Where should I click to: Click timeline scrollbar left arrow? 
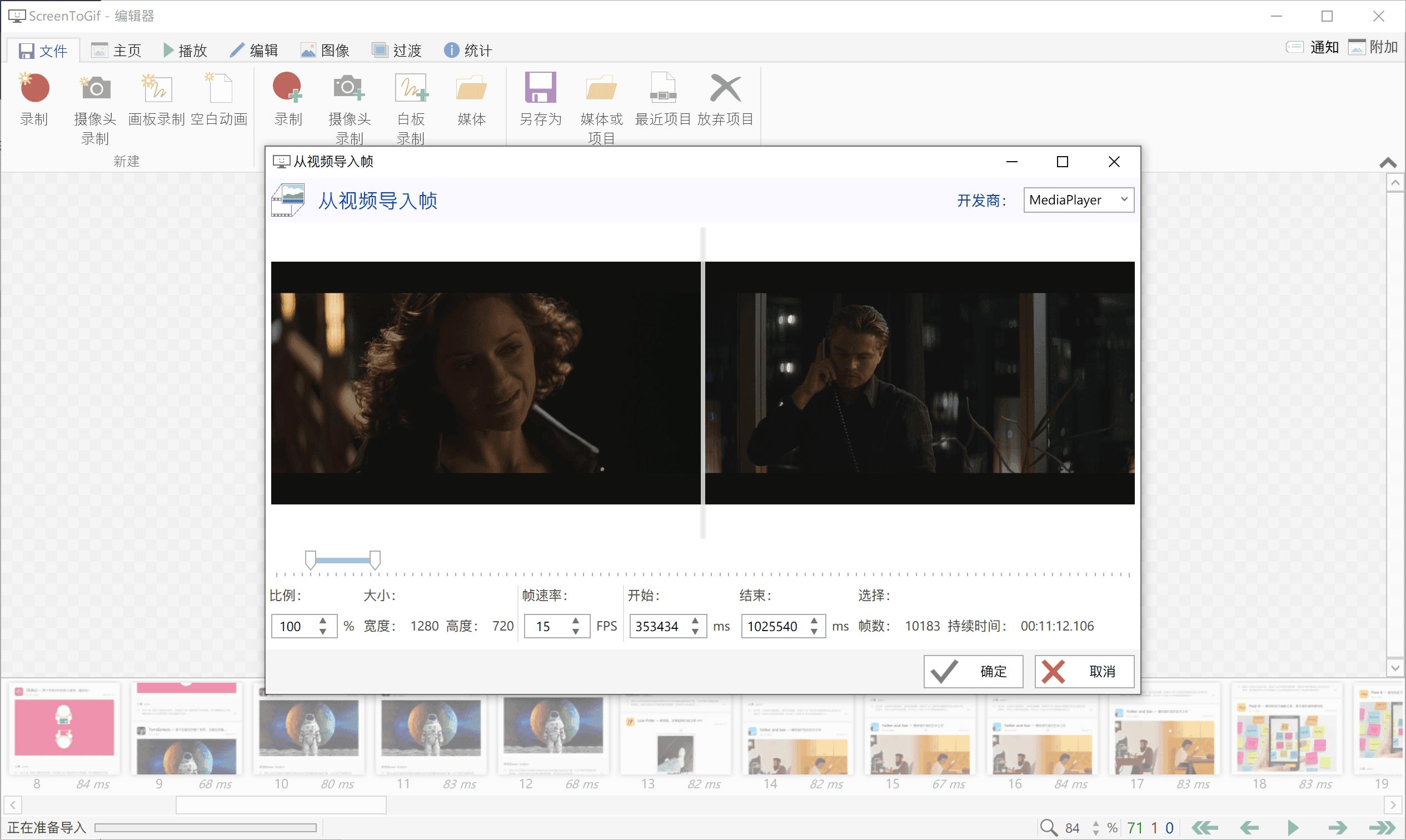(12, 805)
